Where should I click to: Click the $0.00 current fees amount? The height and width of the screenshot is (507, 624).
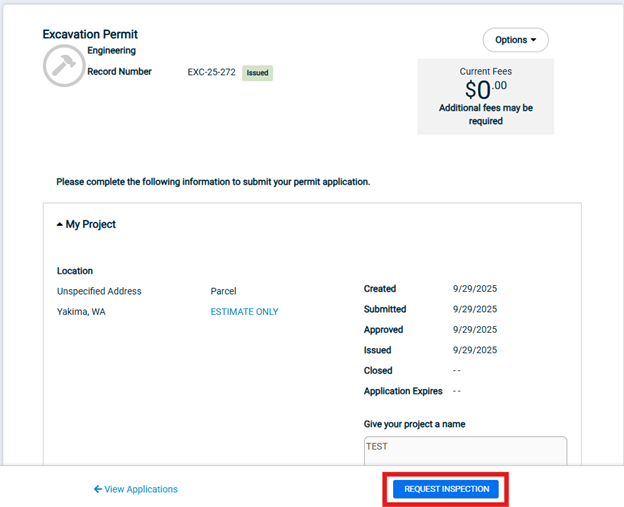tap(485, 88)
